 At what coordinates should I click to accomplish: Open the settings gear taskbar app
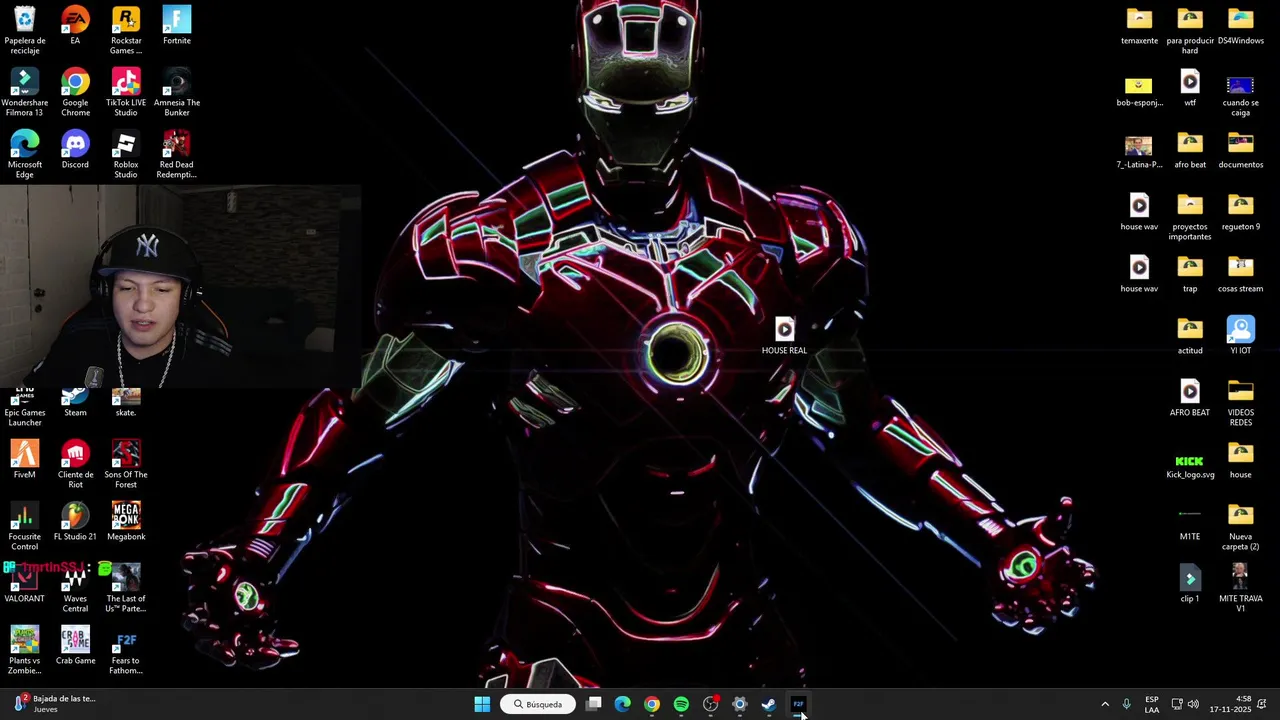click(x=739, y=704)
